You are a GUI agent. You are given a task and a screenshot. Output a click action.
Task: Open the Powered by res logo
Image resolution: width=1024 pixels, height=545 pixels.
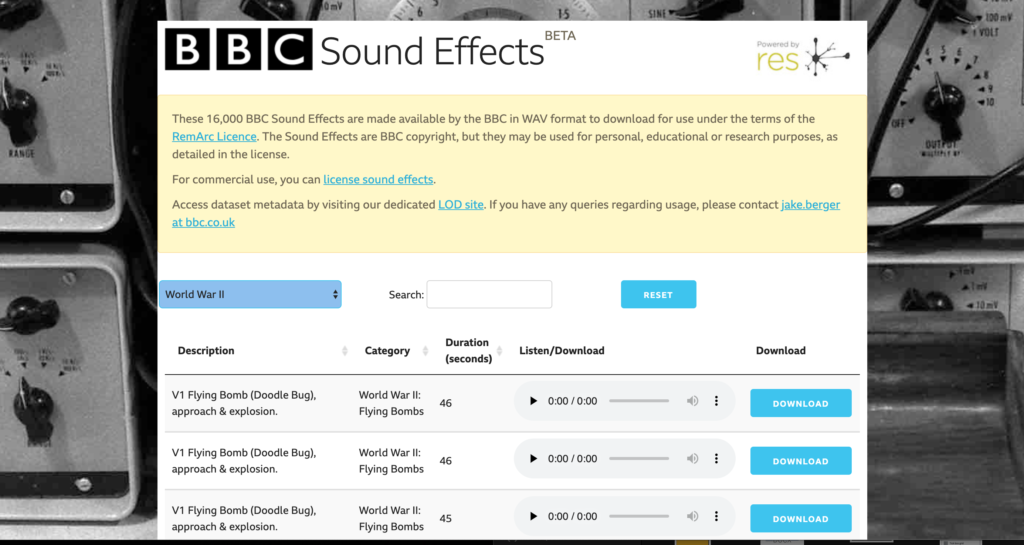click(x=803, y=57)
